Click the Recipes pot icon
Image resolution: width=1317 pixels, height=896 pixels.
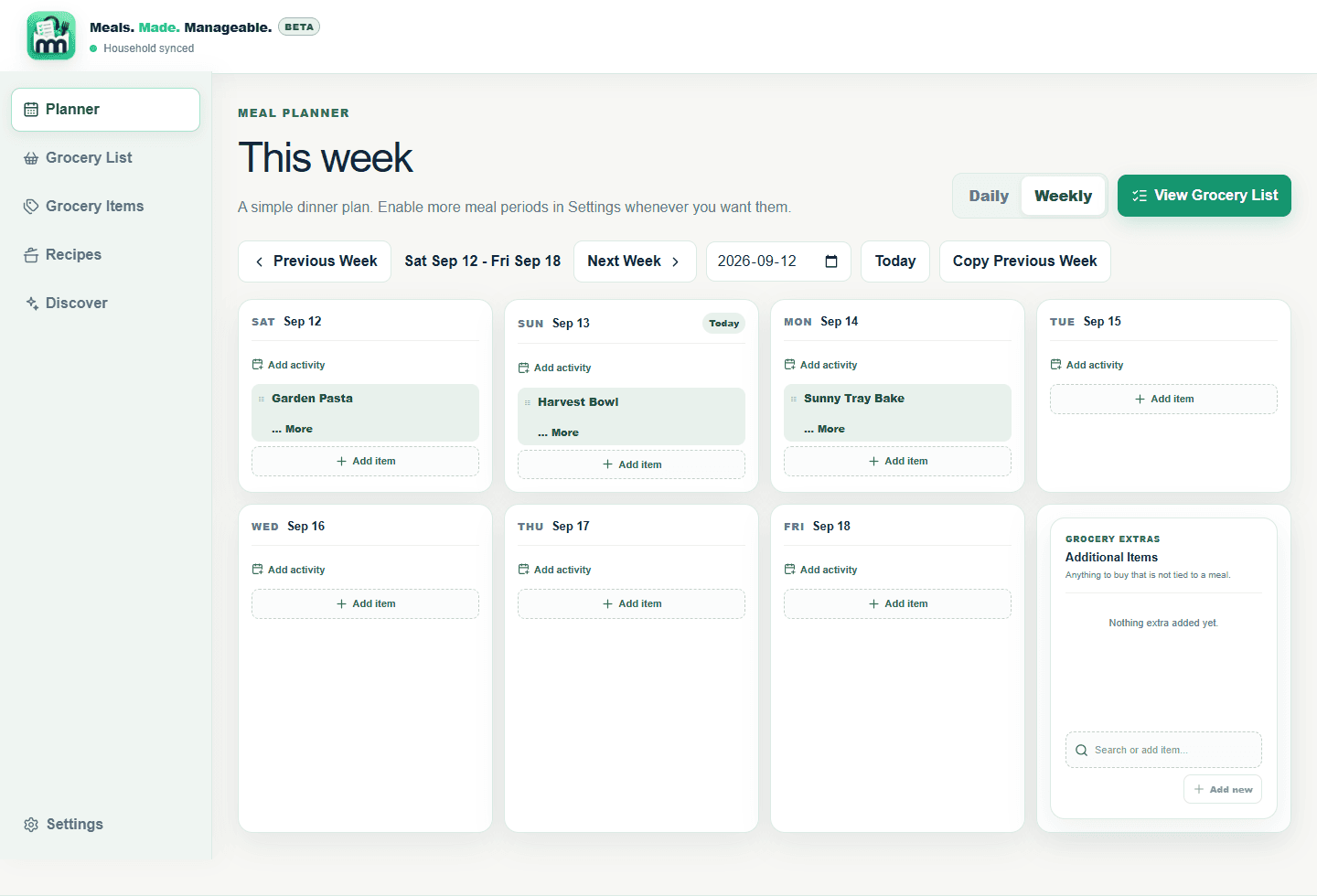(31, 255)
